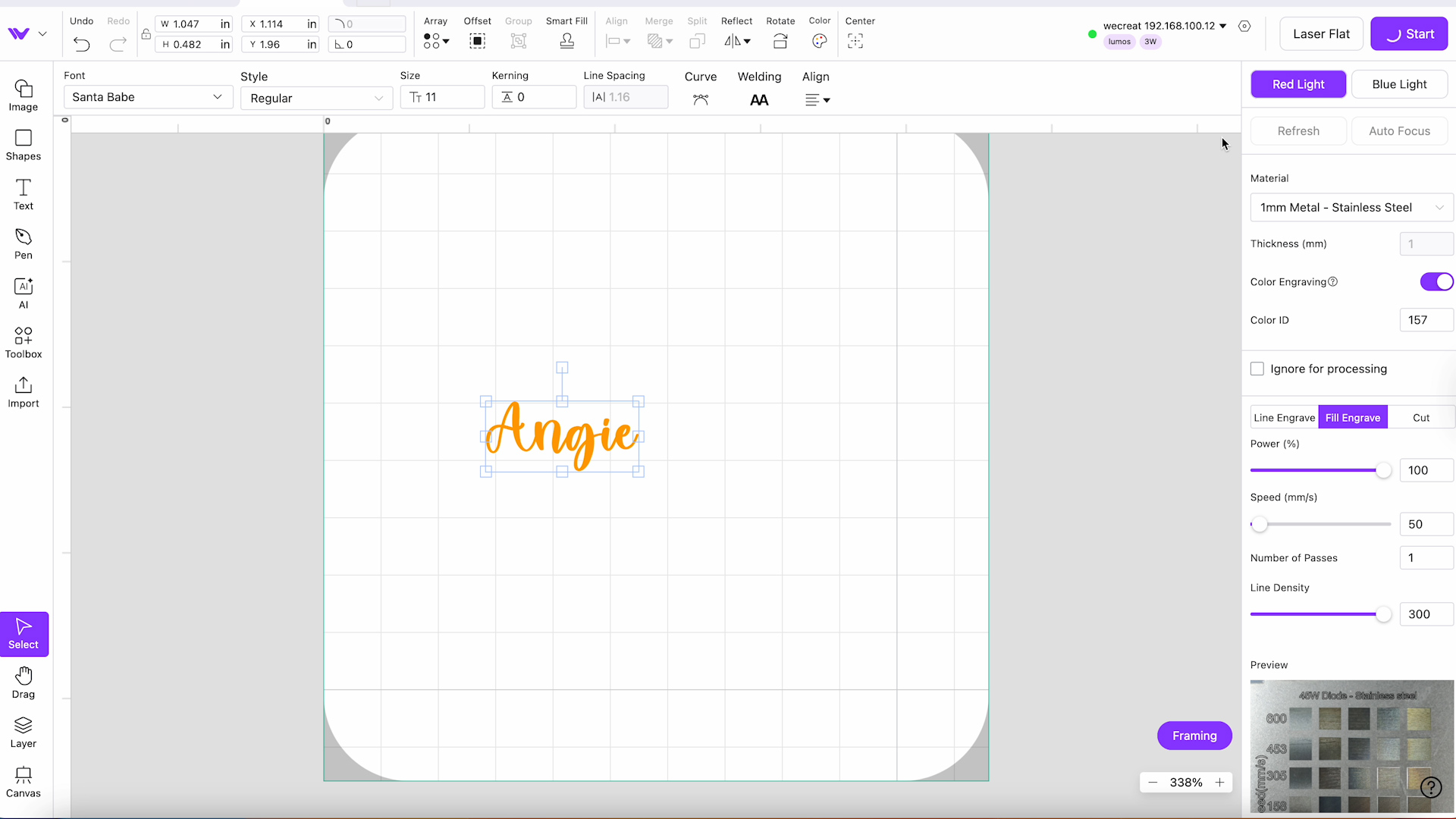Open the AI panel
The image size is (1456, 819).
(x=24, y=292)
